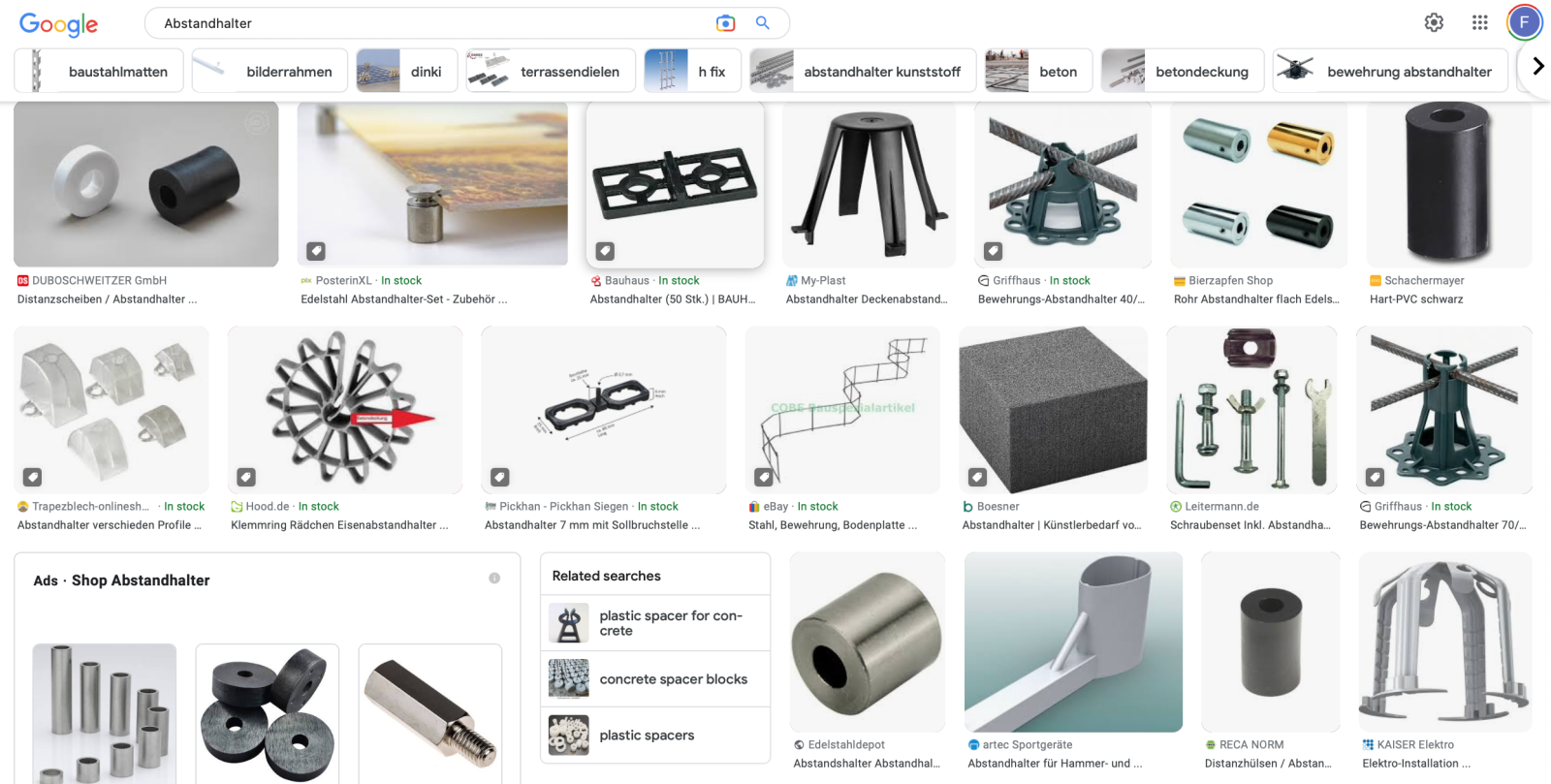Click the product tag on Bauhaus image
The width and height of the screenshot is (1551, 784).
605,251
